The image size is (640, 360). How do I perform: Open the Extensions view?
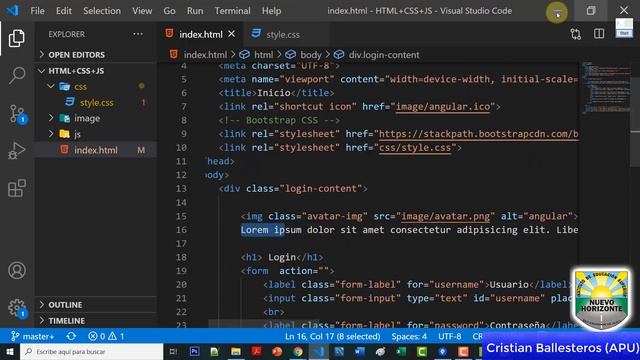[17, 188]
